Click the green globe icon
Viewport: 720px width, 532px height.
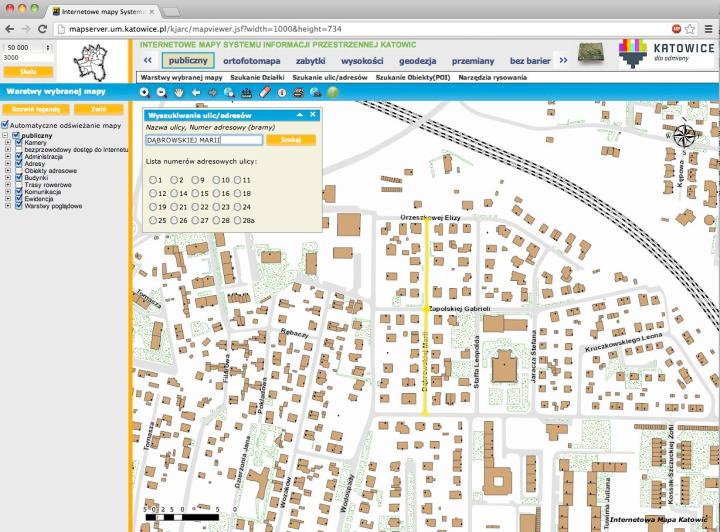pyautogui.click(x=332, y=92)
